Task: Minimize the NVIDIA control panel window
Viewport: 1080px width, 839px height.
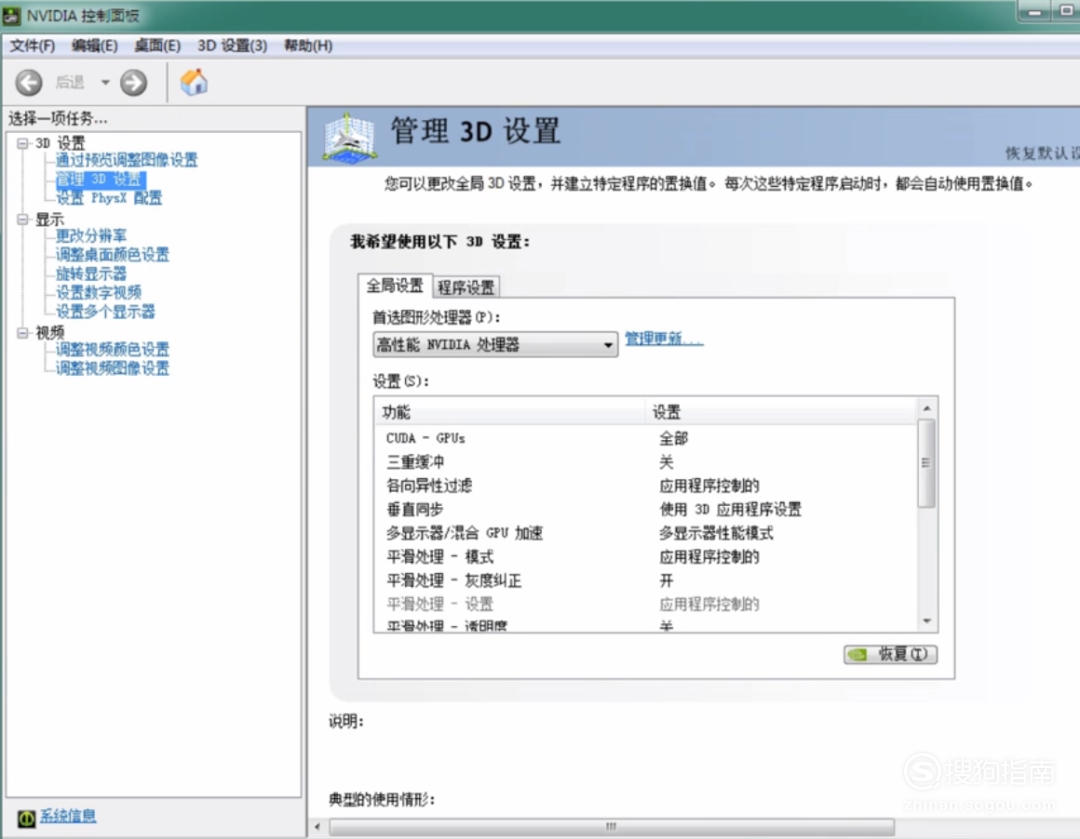Action: click(x=1034, y=12)
